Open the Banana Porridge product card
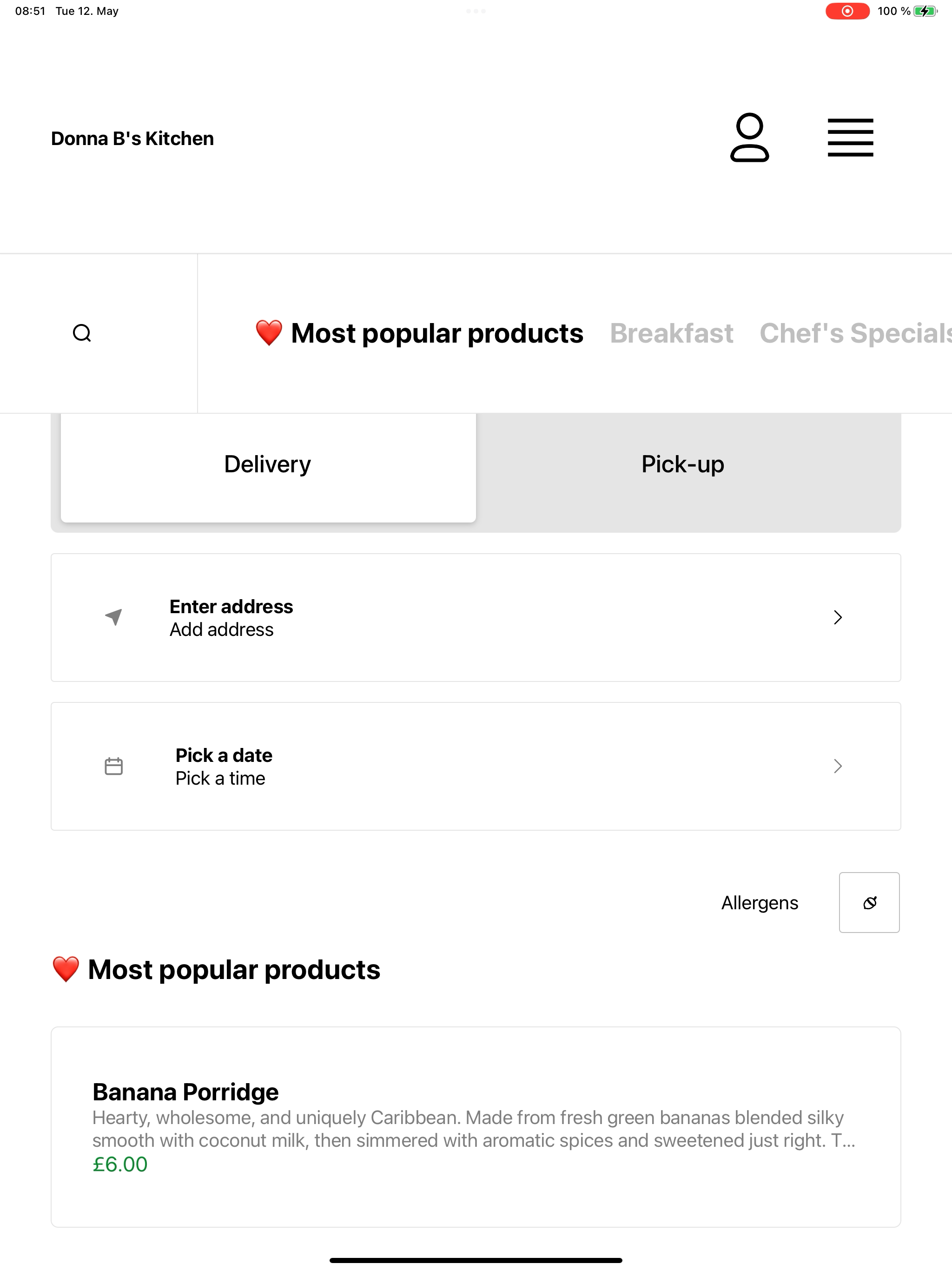The height and width of the screenshot is (1270, 952). [x=476, y=1126]
